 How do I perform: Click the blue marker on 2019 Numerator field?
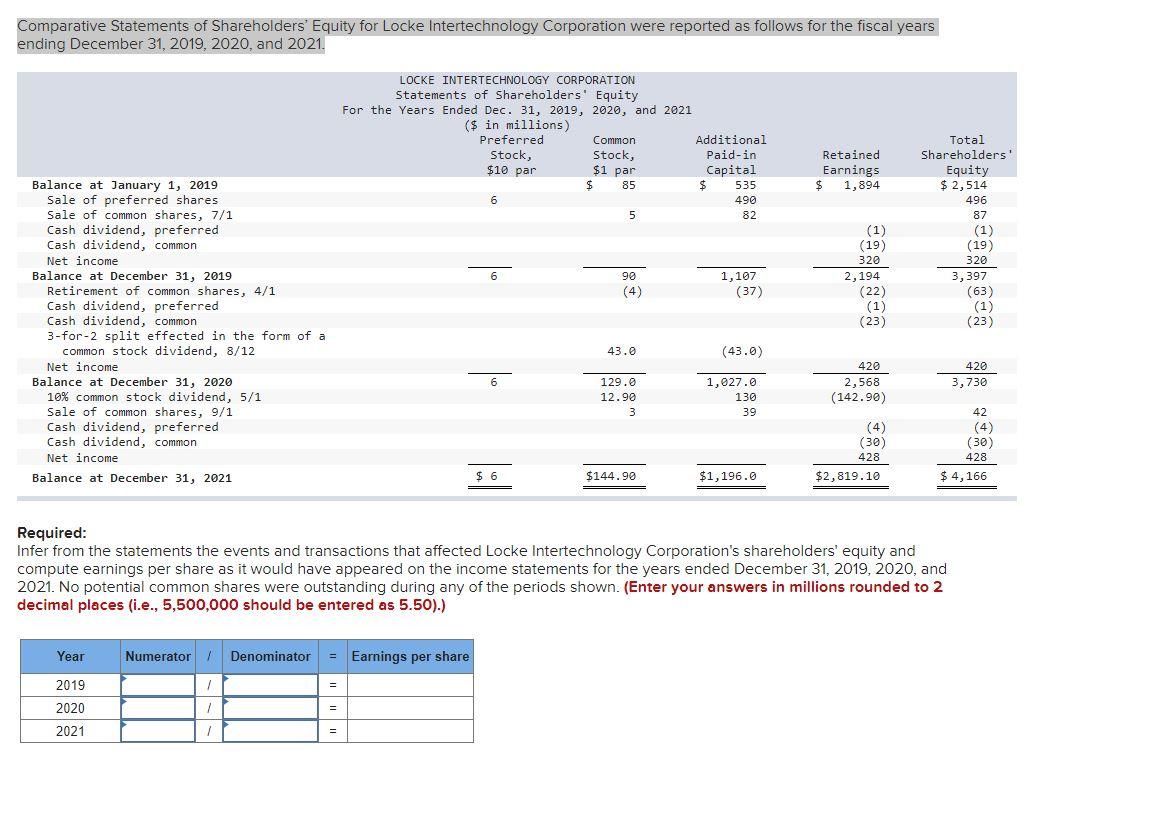[x=123, y=679]
